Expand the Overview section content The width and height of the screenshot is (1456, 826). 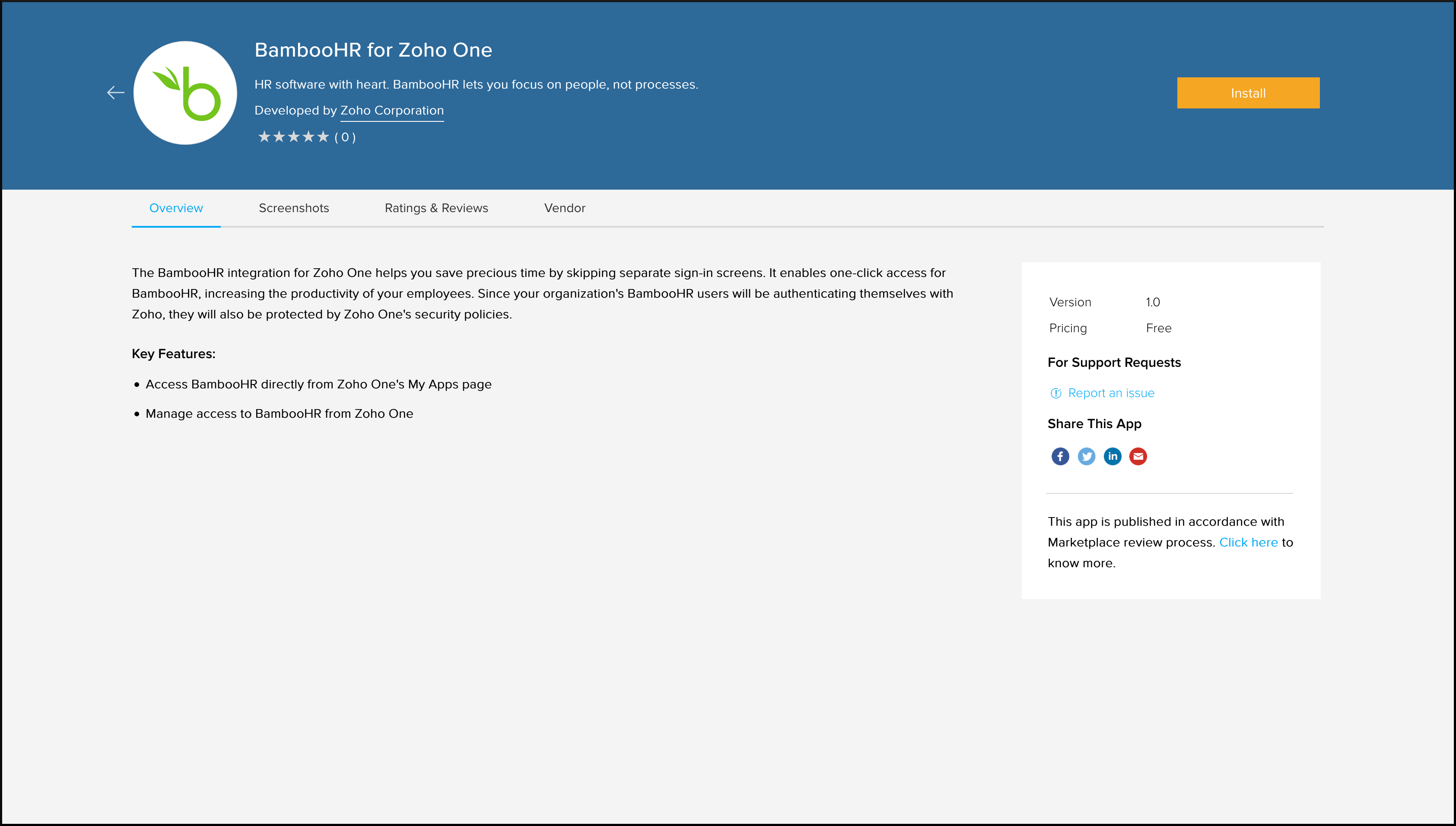click(x=176, y=208)
